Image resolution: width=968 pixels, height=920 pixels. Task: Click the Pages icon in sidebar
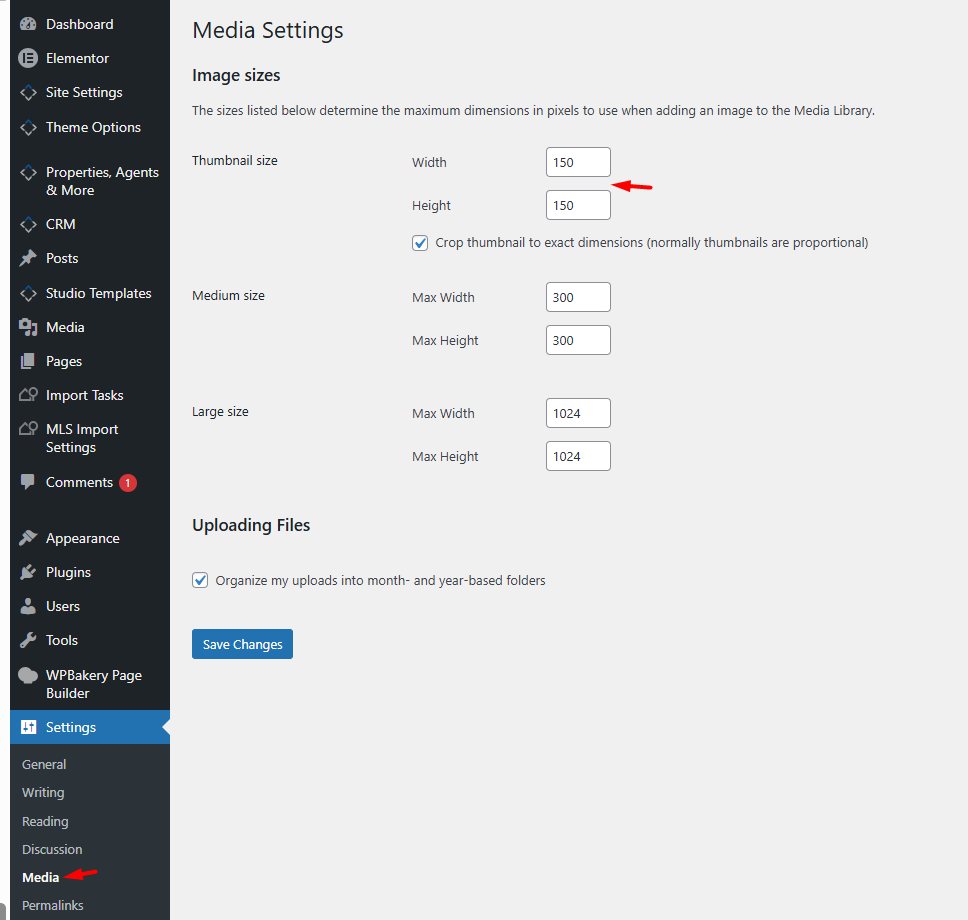click(x=28, y=361)
